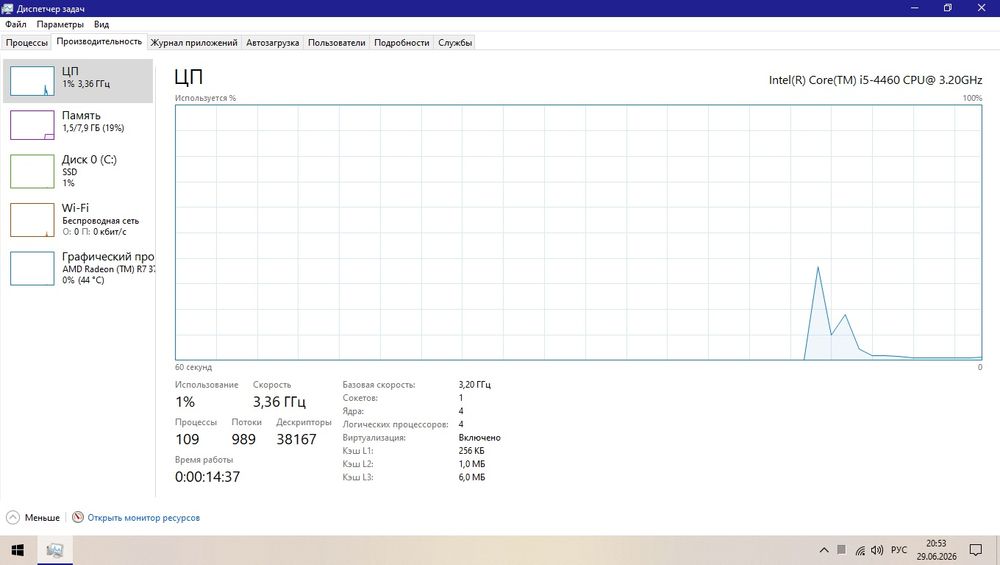
Task: Select the ЦП mini graph thumbnail
Action: click(x=32, y=81)
